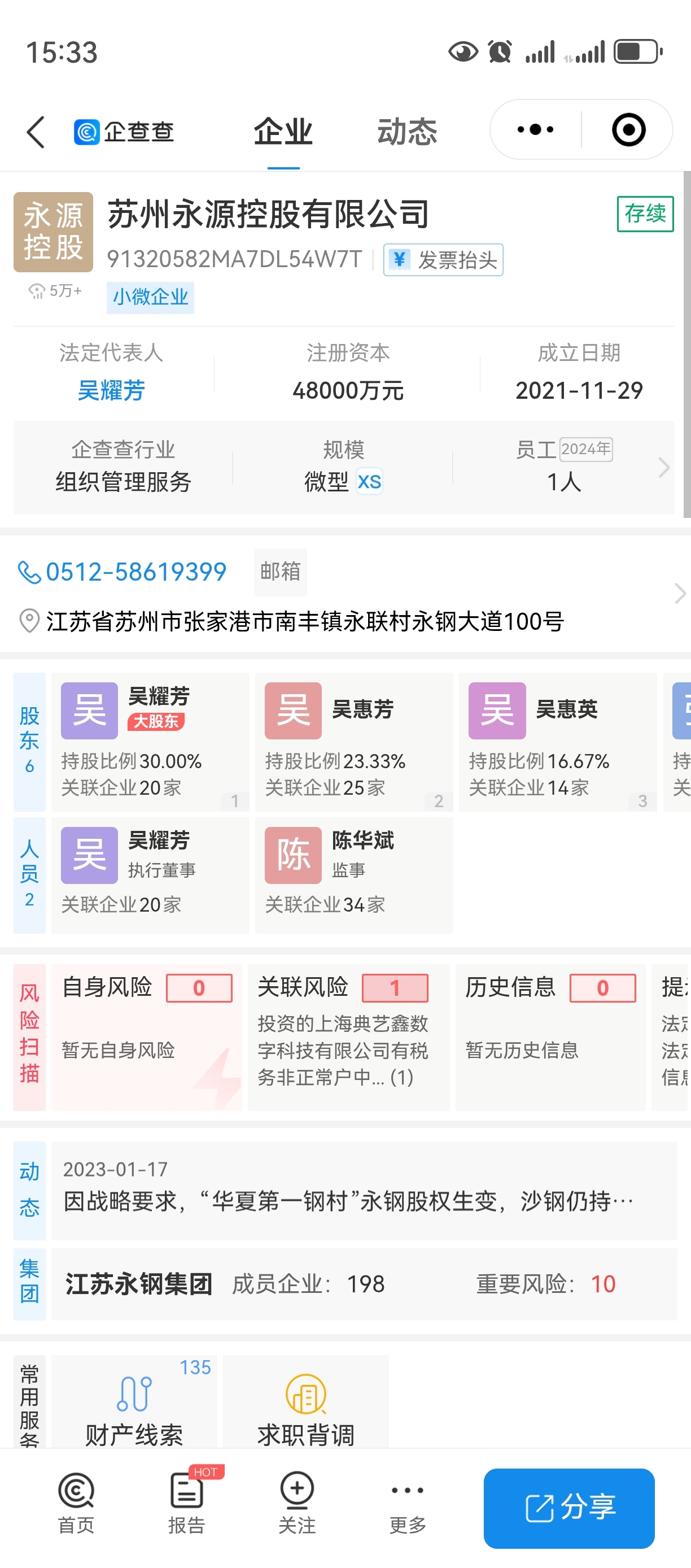Screen dimensions: 691x1568
Task: Open the 企查查 logo home
Action: coord(124,132)
